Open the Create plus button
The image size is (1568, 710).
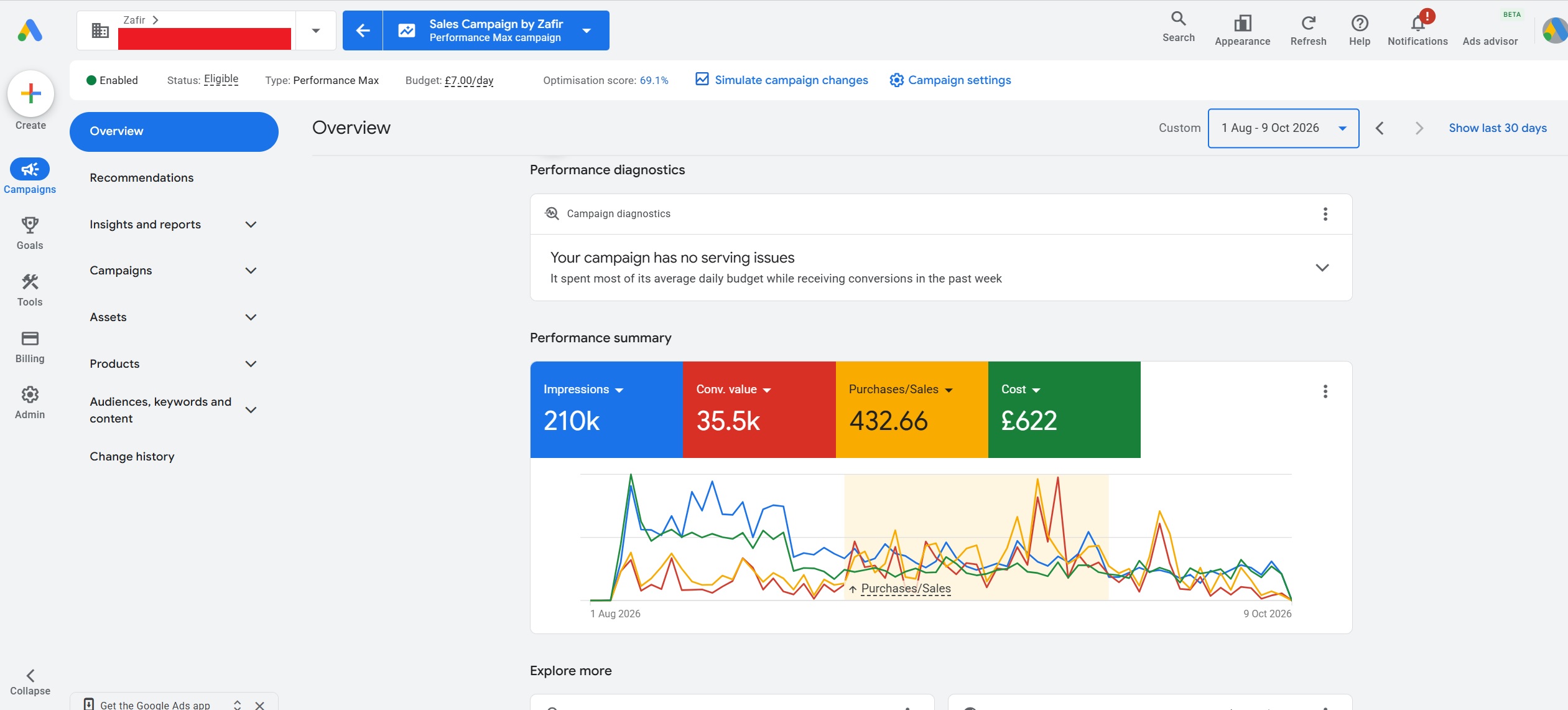point(30,94)
